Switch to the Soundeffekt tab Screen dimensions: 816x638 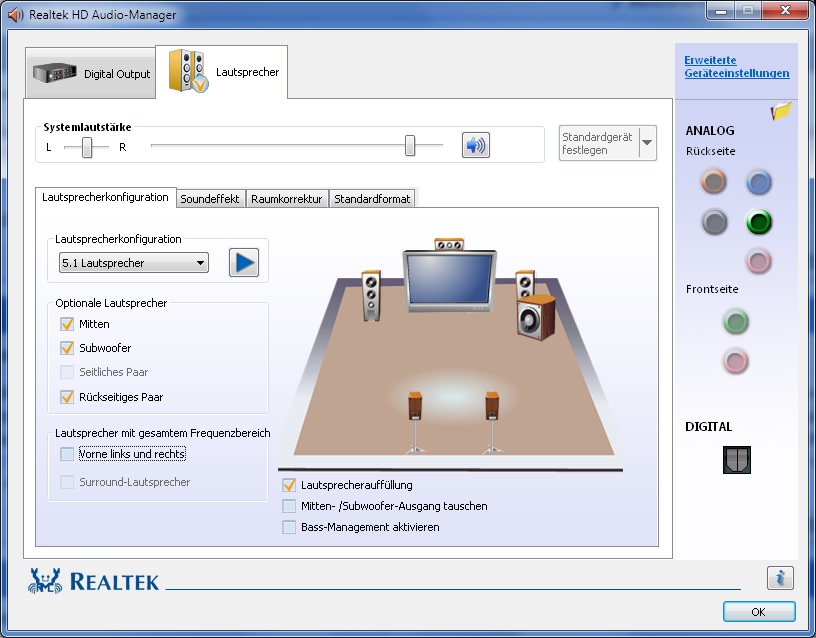[x=210, y=199]
